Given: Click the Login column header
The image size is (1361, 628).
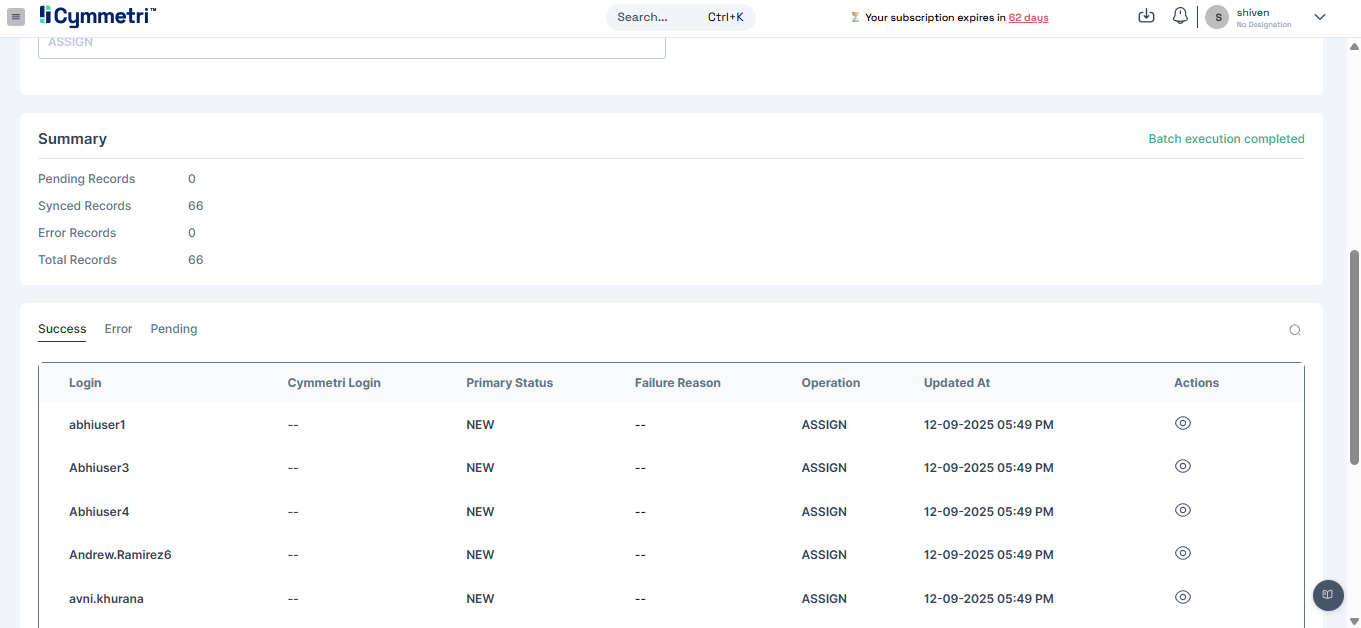Looking at the screenshot, I should [x=85, y=383].
